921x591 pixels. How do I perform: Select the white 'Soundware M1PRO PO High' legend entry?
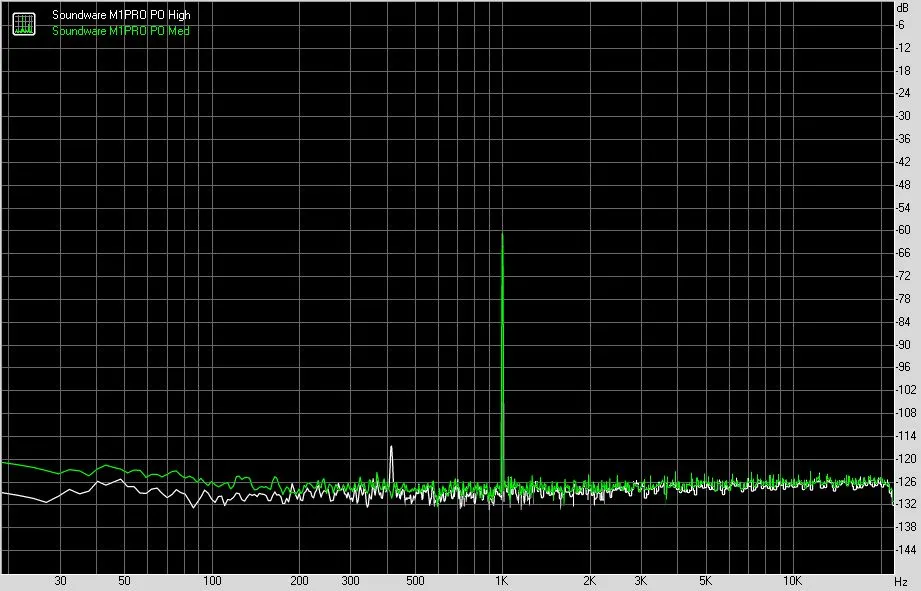click(x=121, y=15)
